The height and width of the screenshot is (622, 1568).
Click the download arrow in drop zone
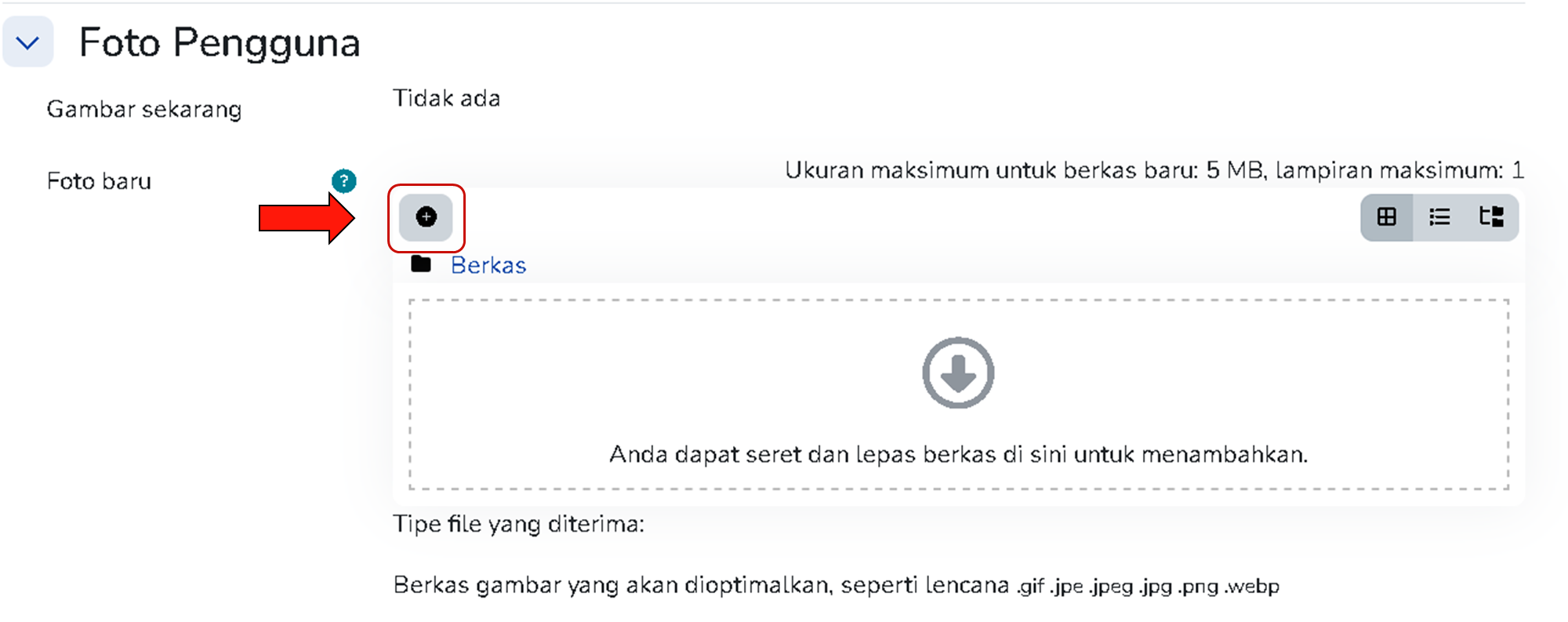coord(957,373)
